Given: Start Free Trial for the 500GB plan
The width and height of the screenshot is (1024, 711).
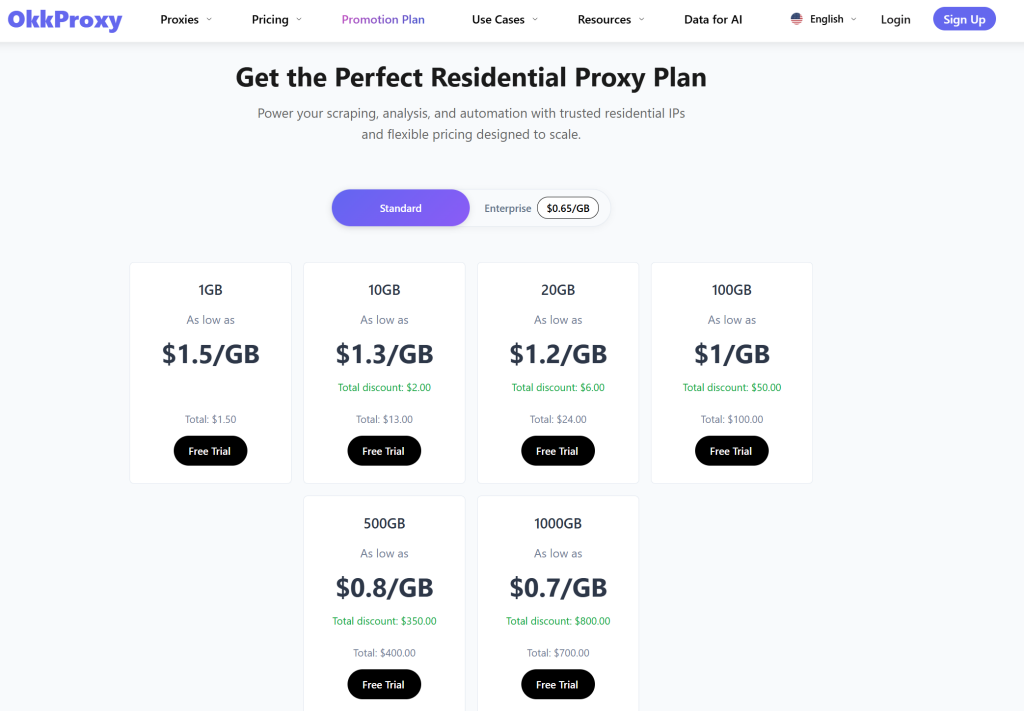Looking at the screenshot, I should point(384,684).
